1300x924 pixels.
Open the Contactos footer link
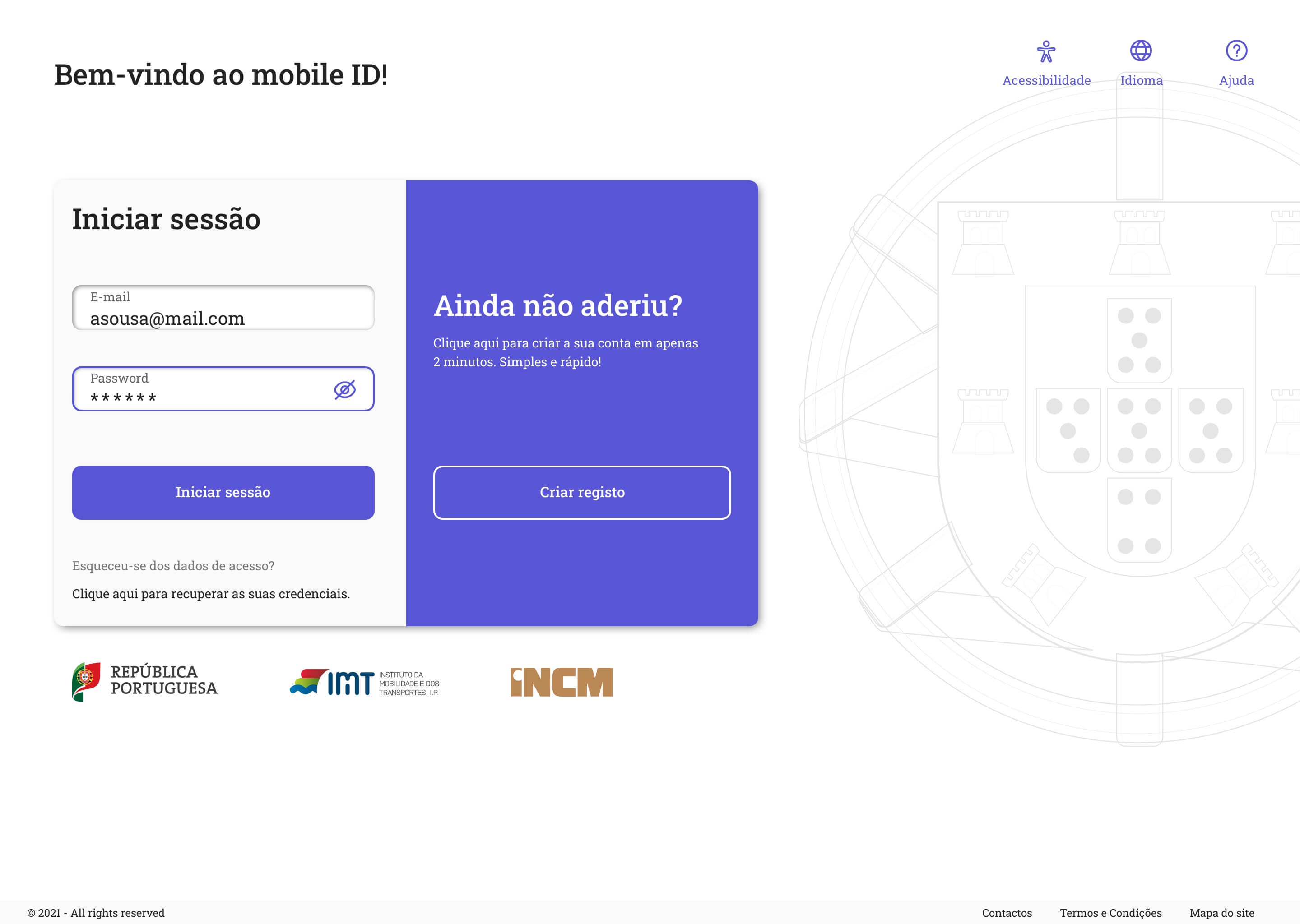click(x=1006, y=913)
